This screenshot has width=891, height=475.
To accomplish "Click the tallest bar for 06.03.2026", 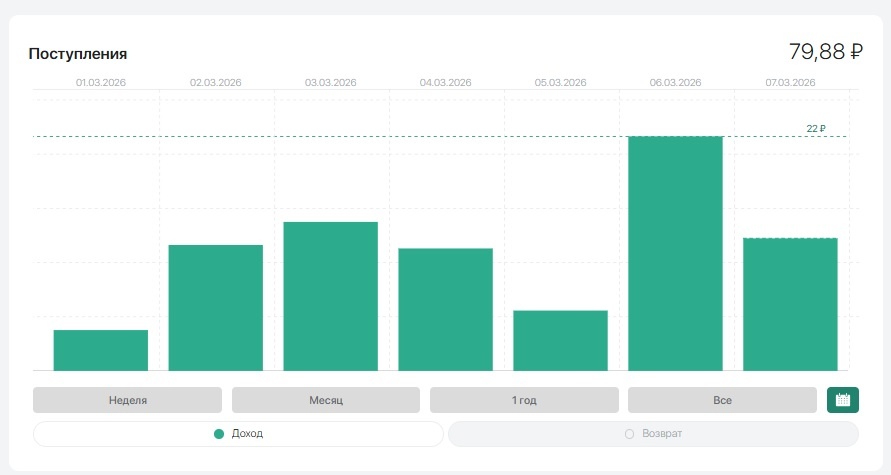I will (x=675, y=253).
